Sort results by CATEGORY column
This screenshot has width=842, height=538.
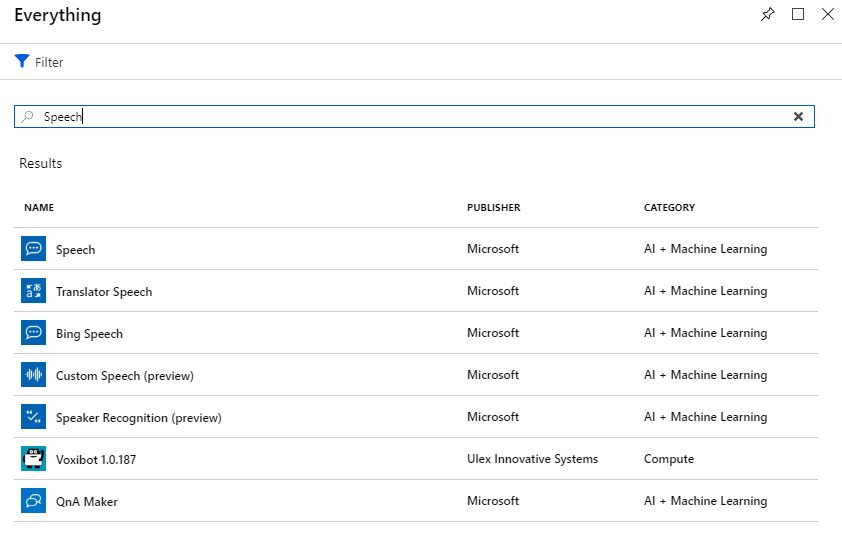point(669,208)
